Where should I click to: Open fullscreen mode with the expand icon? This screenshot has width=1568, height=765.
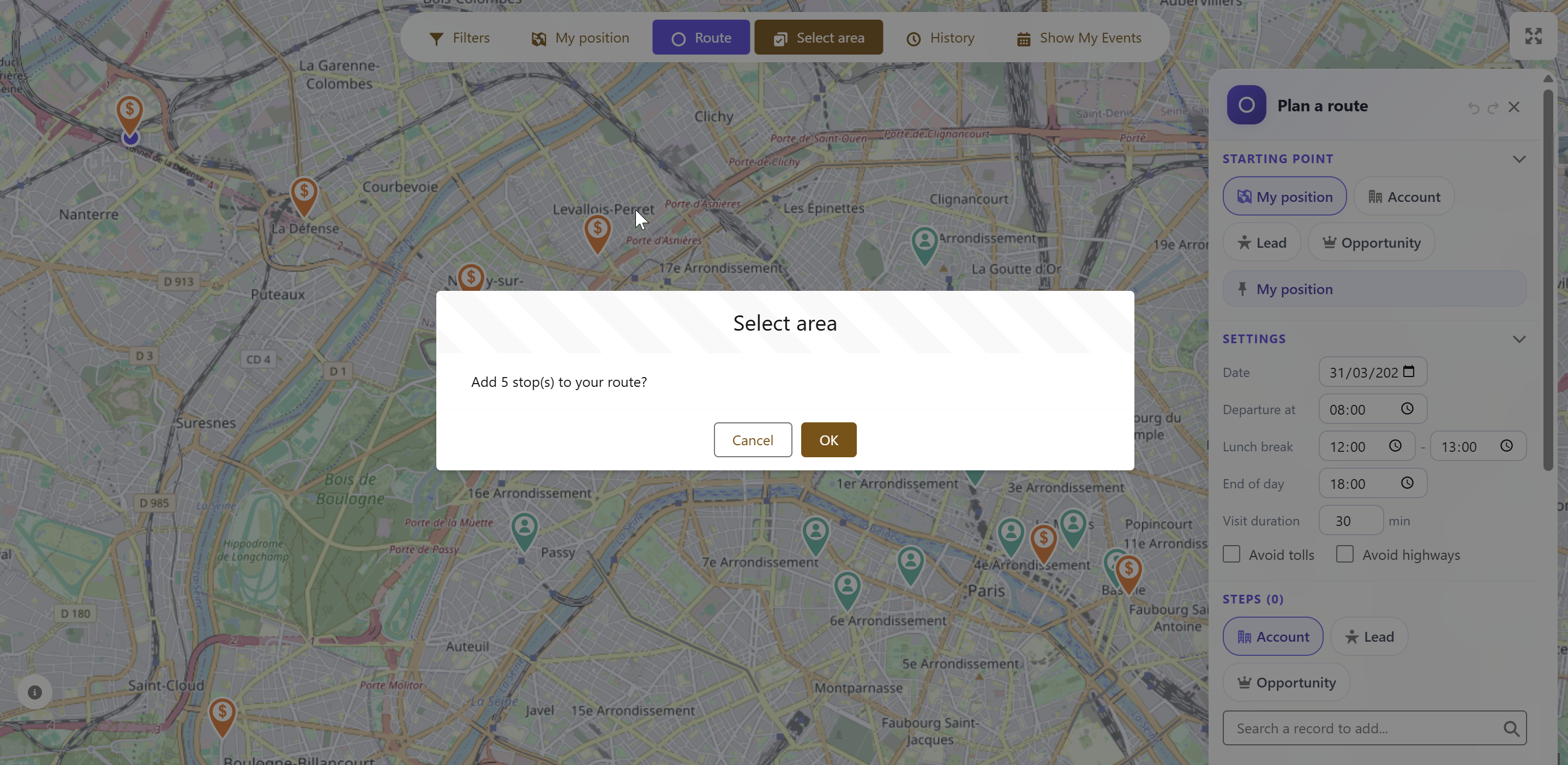click(x=1534, y=36)
